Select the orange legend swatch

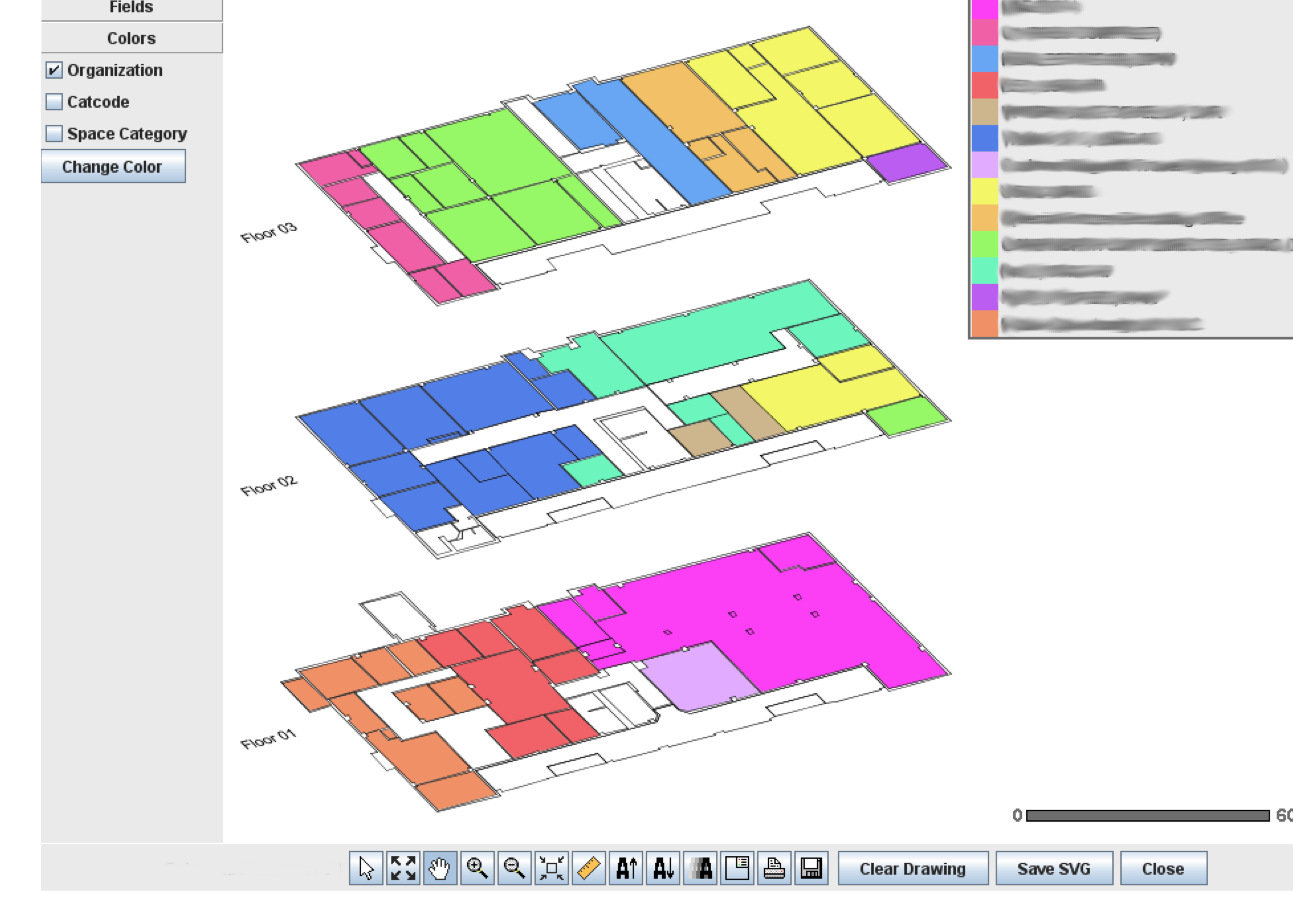point(985,217)
